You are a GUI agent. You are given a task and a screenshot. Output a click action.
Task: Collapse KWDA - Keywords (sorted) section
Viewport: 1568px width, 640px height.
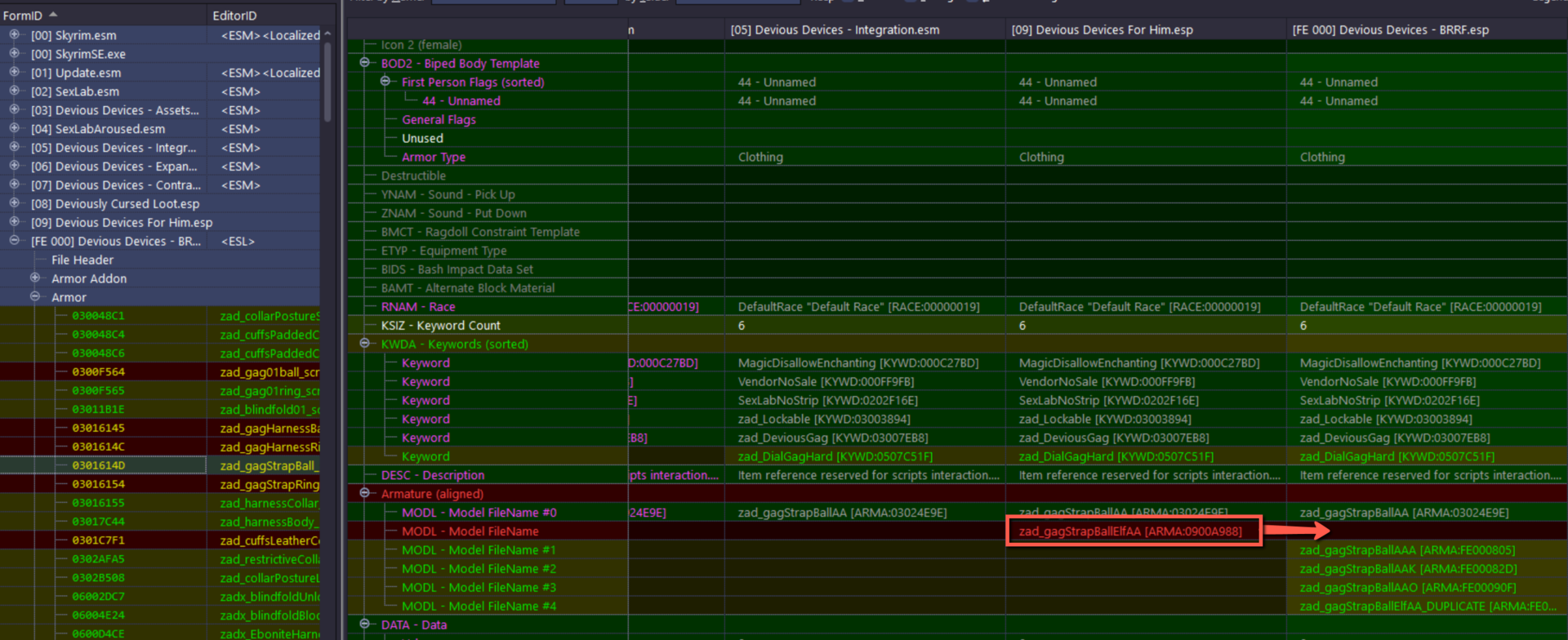tap(364, 344)
